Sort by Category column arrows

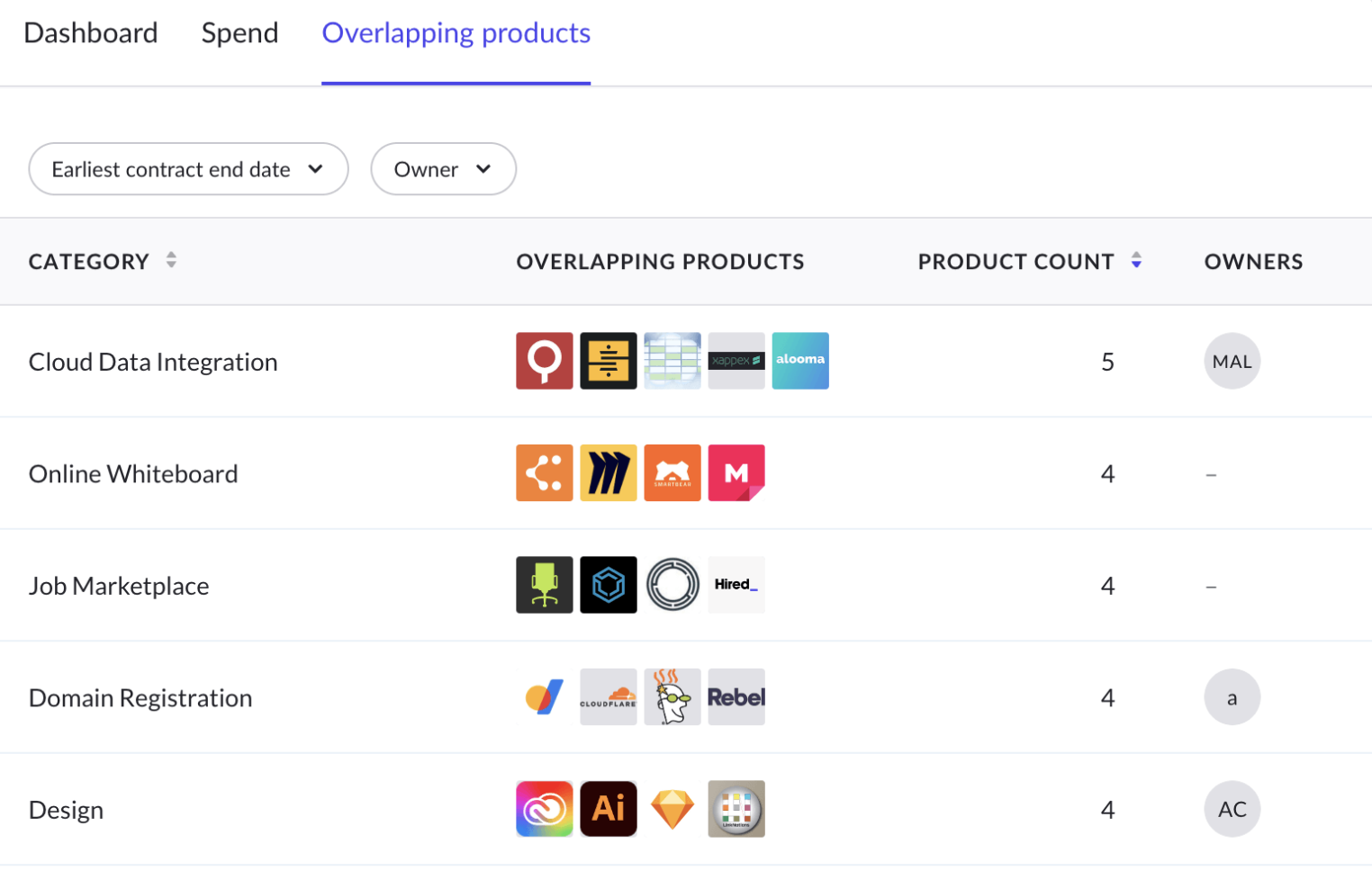171,261
